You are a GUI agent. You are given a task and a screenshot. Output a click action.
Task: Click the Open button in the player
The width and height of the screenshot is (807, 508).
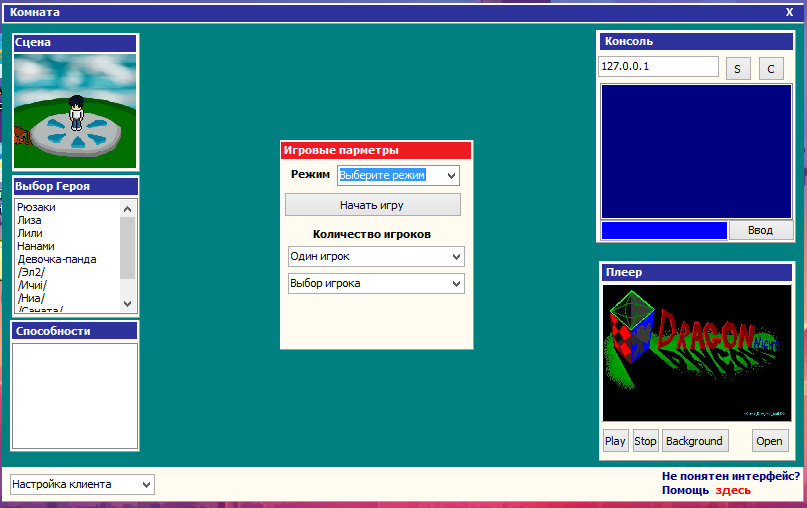tap(770, 441)
